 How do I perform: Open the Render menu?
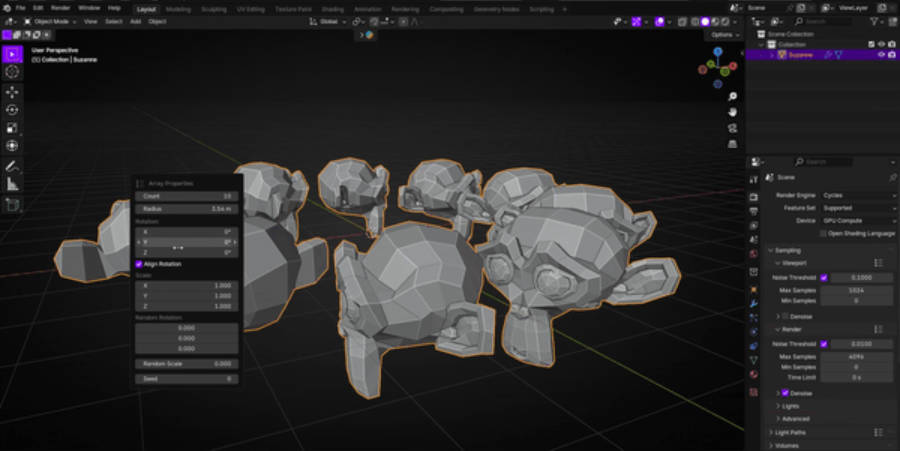click(61, 8)
